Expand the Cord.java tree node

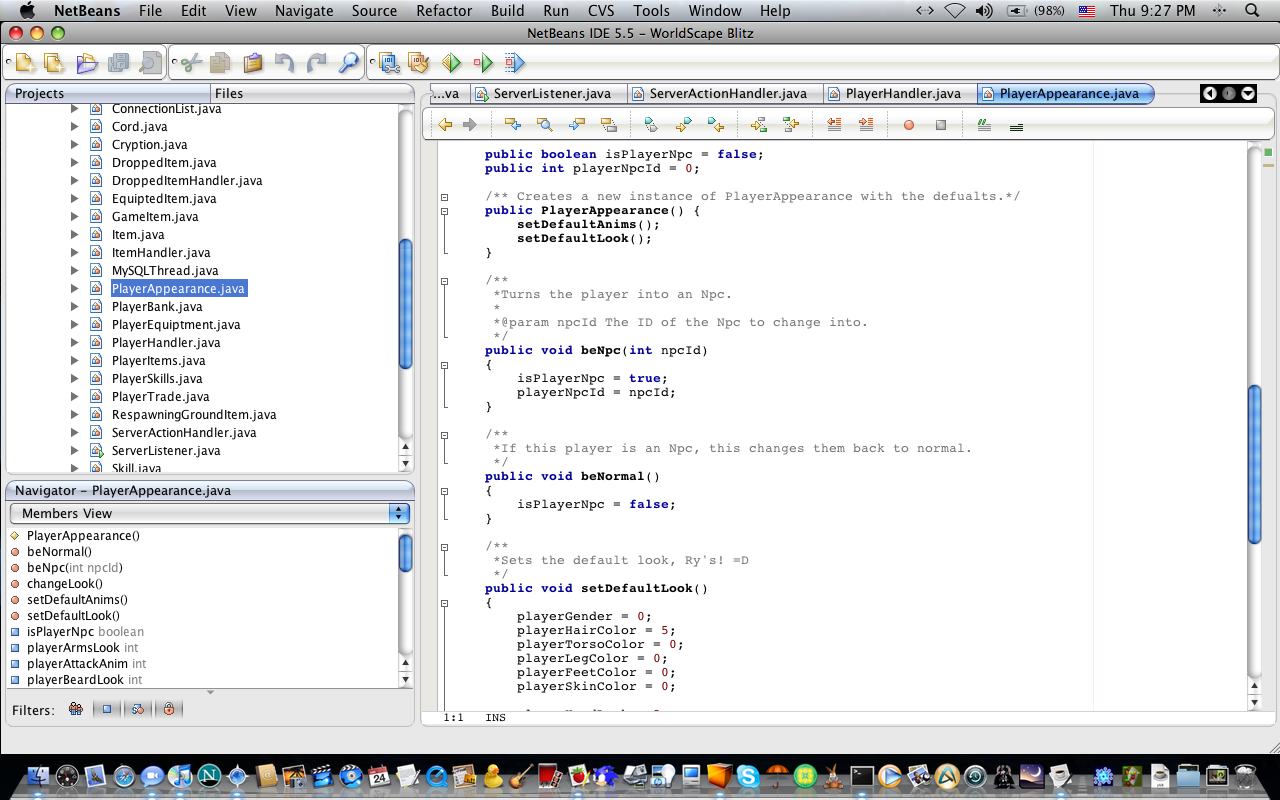[74, 127]
